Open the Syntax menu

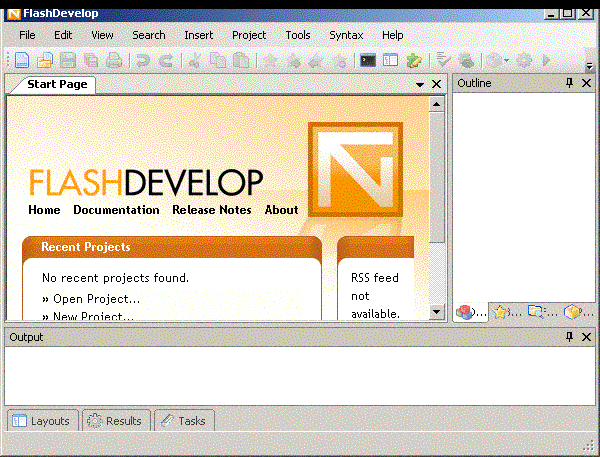point(346,35)
